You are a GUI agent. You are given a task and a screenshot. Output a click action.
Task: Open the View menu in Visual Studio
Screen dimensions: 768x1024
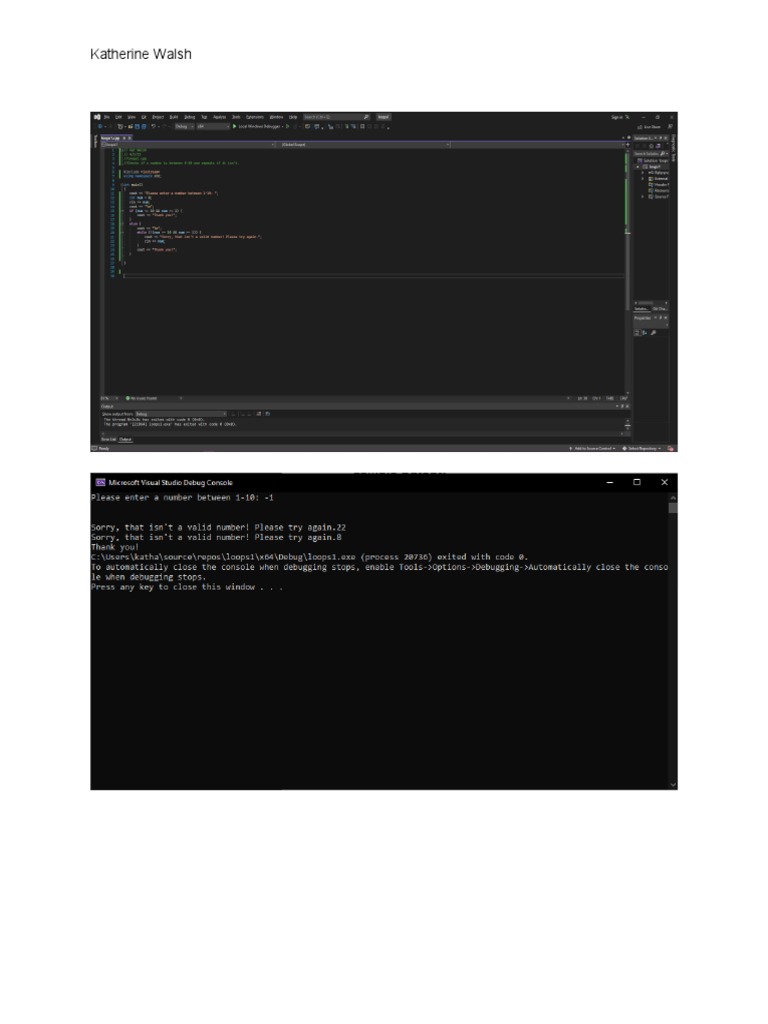(131, 117)
